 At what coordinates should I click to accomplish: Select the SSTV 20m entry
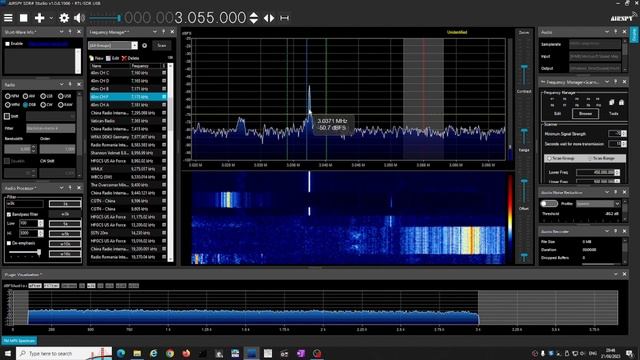tap(128, 233)
